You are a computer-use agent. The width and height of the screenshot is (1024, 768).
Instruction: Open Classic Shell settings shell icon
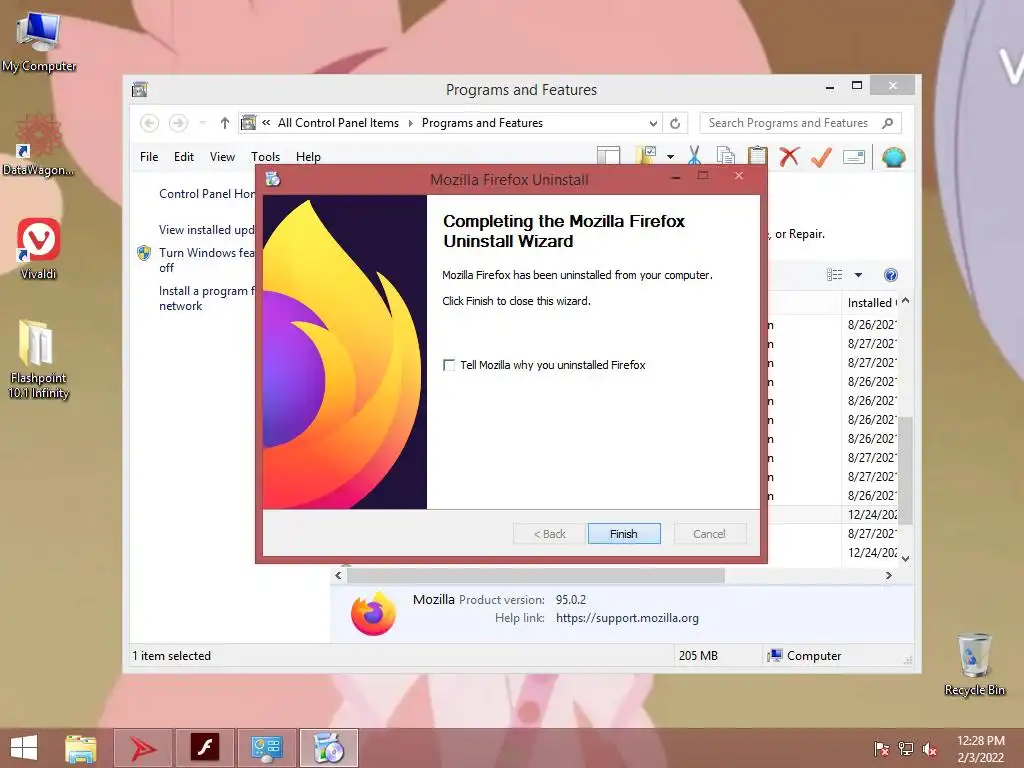coord(893,157)
